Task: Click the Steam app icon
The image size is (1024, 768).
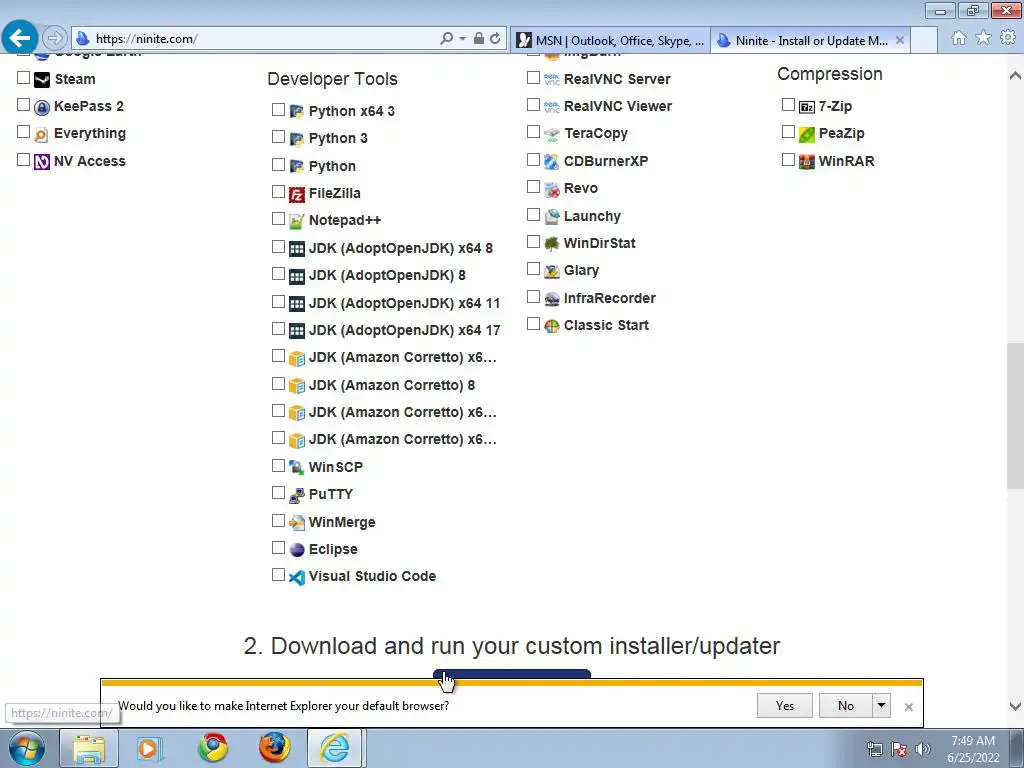Action: pyautogui.click(x=42, y=80)
